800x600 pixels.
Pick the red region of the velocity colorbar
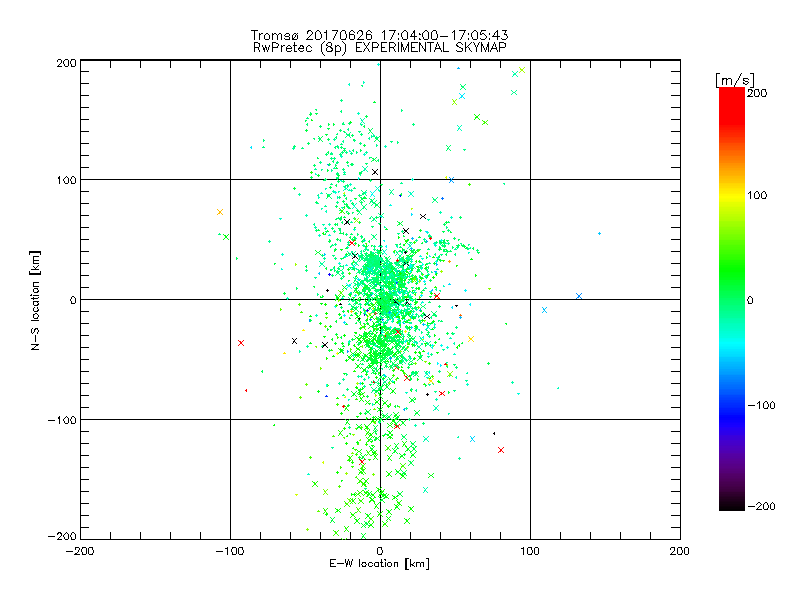732,105
